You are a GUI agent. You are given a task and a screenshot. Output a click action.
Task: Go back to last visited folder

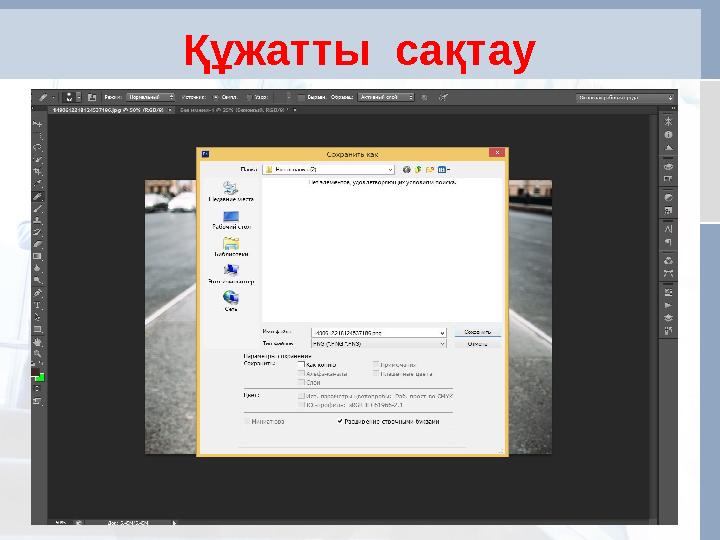tap(406, 169)
